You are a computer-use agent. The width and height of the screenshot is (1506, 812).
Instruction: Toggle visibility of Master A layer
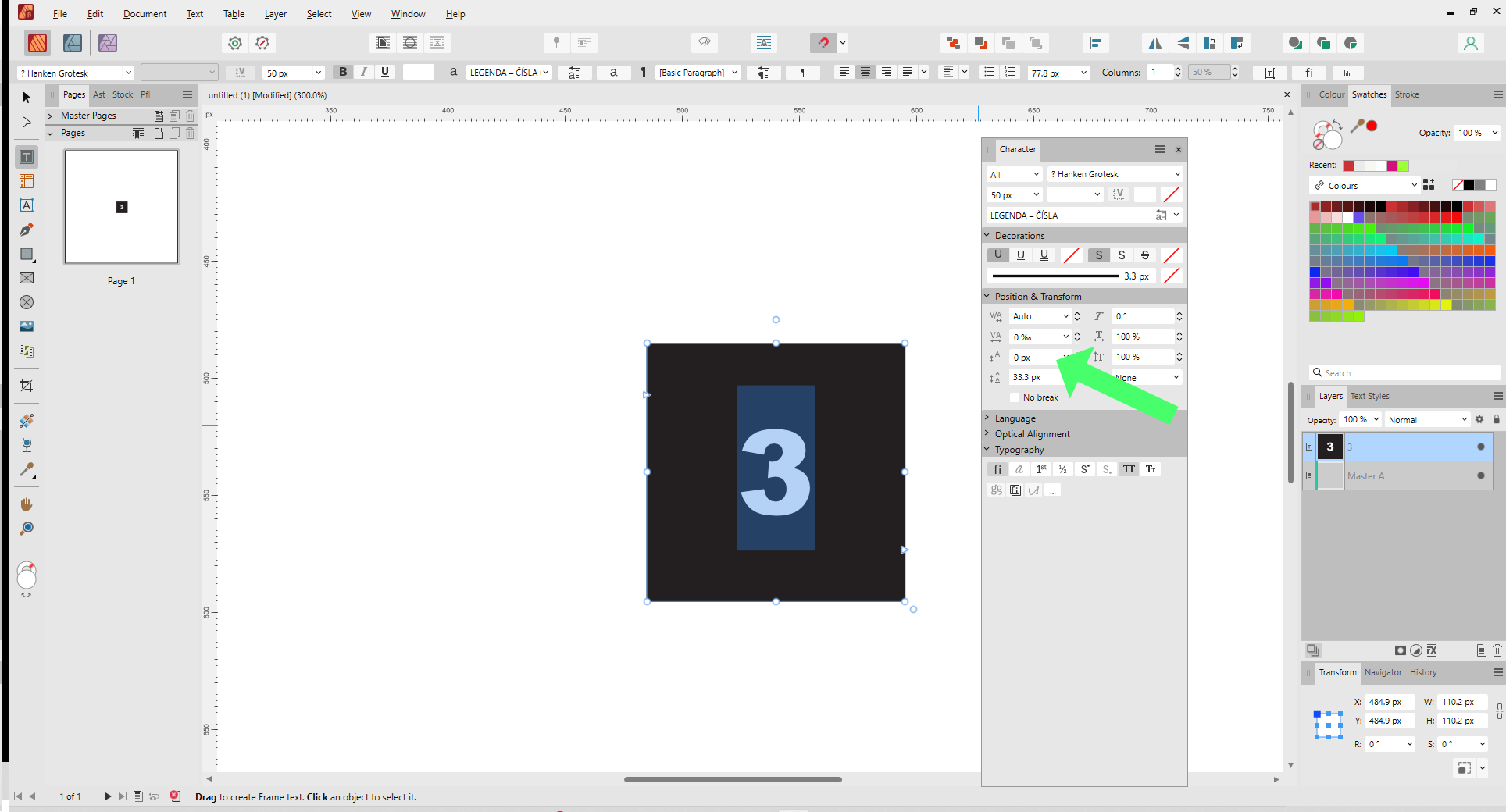tap(1480, 475)
